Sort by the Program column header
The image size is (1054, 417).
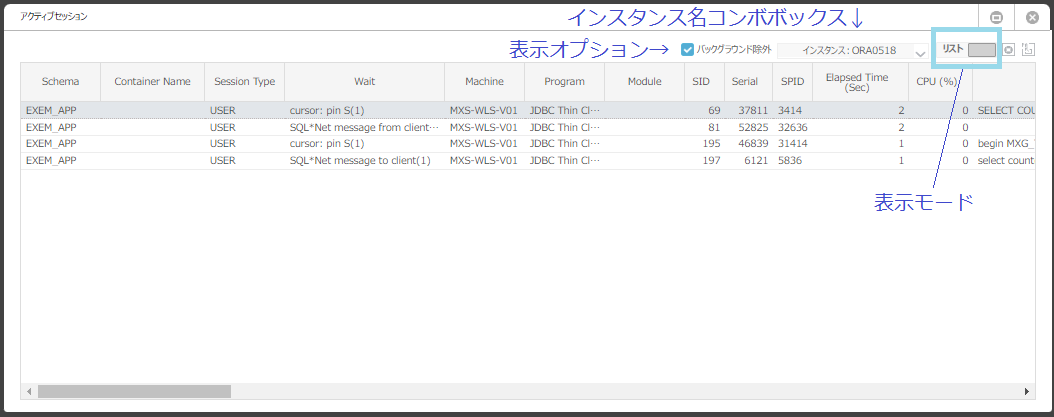[x=565, y=81]
